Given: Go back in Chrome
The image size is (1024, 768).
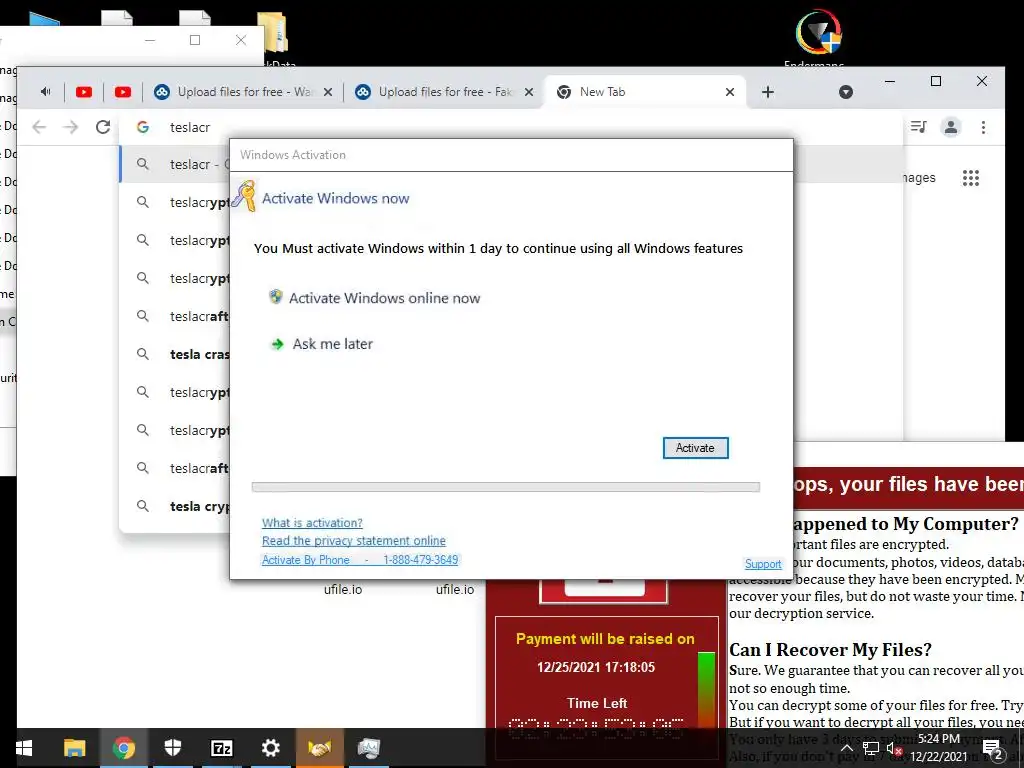Looking at the screenshot, I should tap(39, 127).
